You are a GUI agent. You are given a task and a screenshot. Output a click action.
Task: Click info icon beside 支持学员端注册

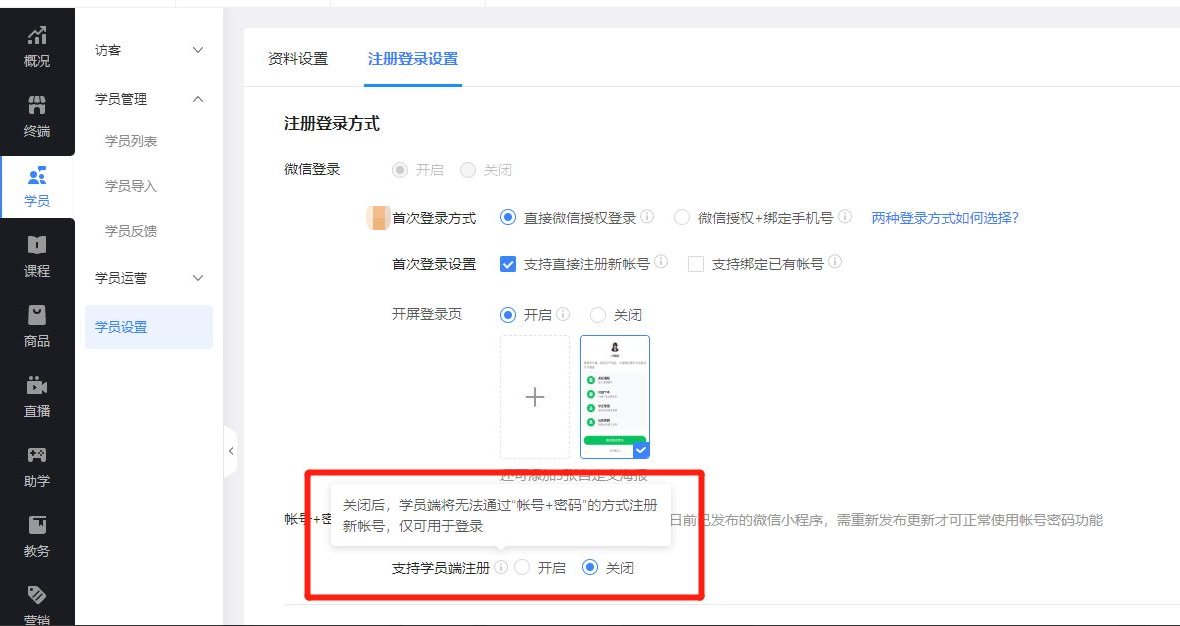coord(501,567)
